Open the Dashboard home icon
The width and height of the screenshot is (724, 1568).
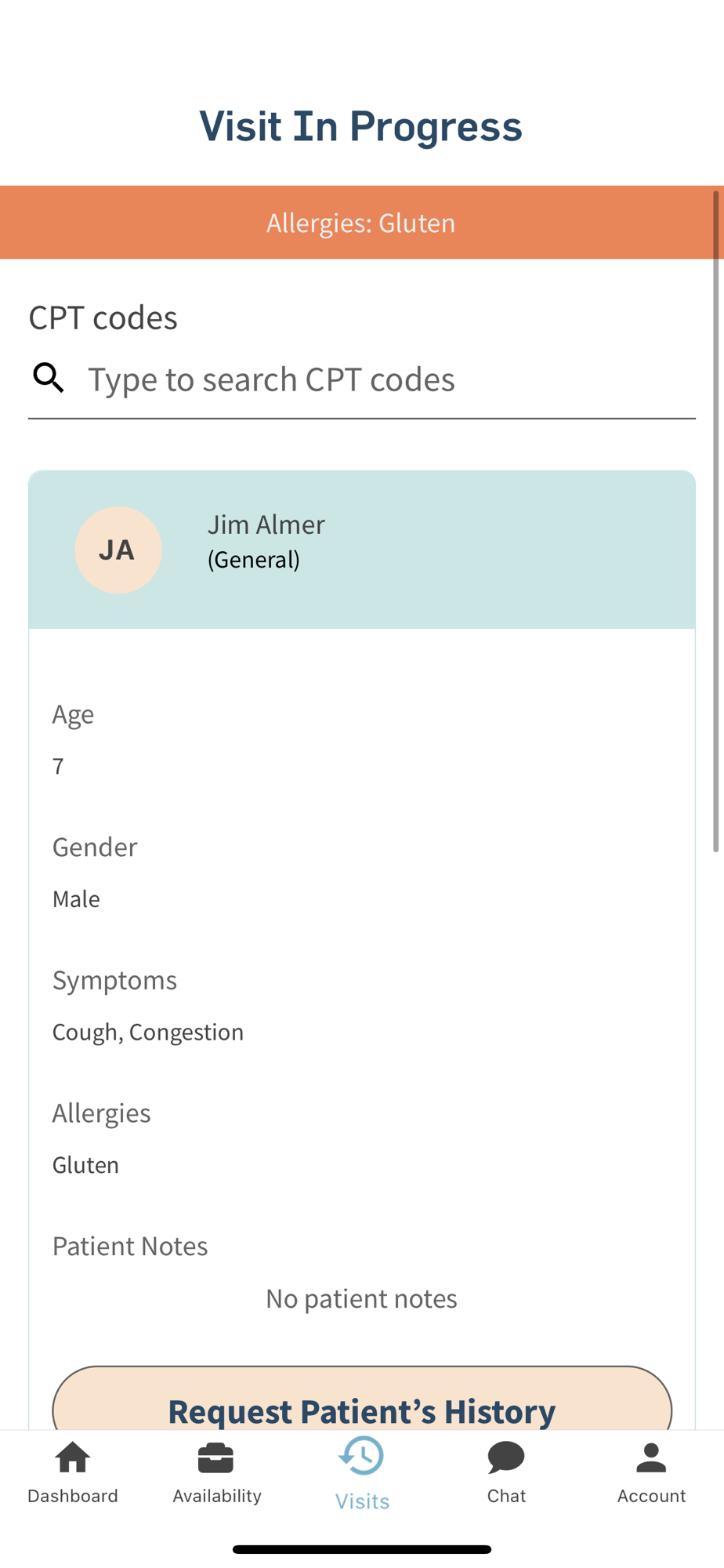coord(73,1458)
